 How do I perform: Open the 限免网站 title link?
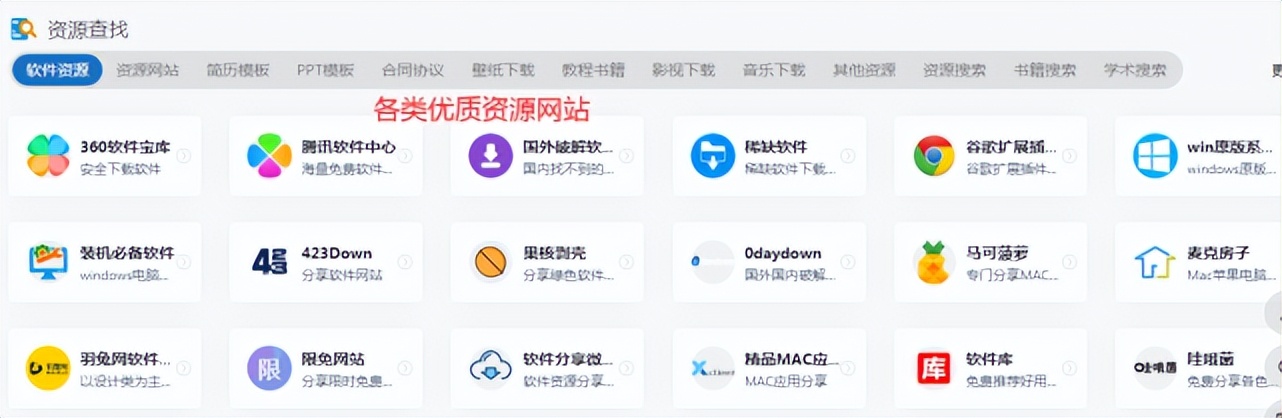pyautogui.click(x=334, y=360)
